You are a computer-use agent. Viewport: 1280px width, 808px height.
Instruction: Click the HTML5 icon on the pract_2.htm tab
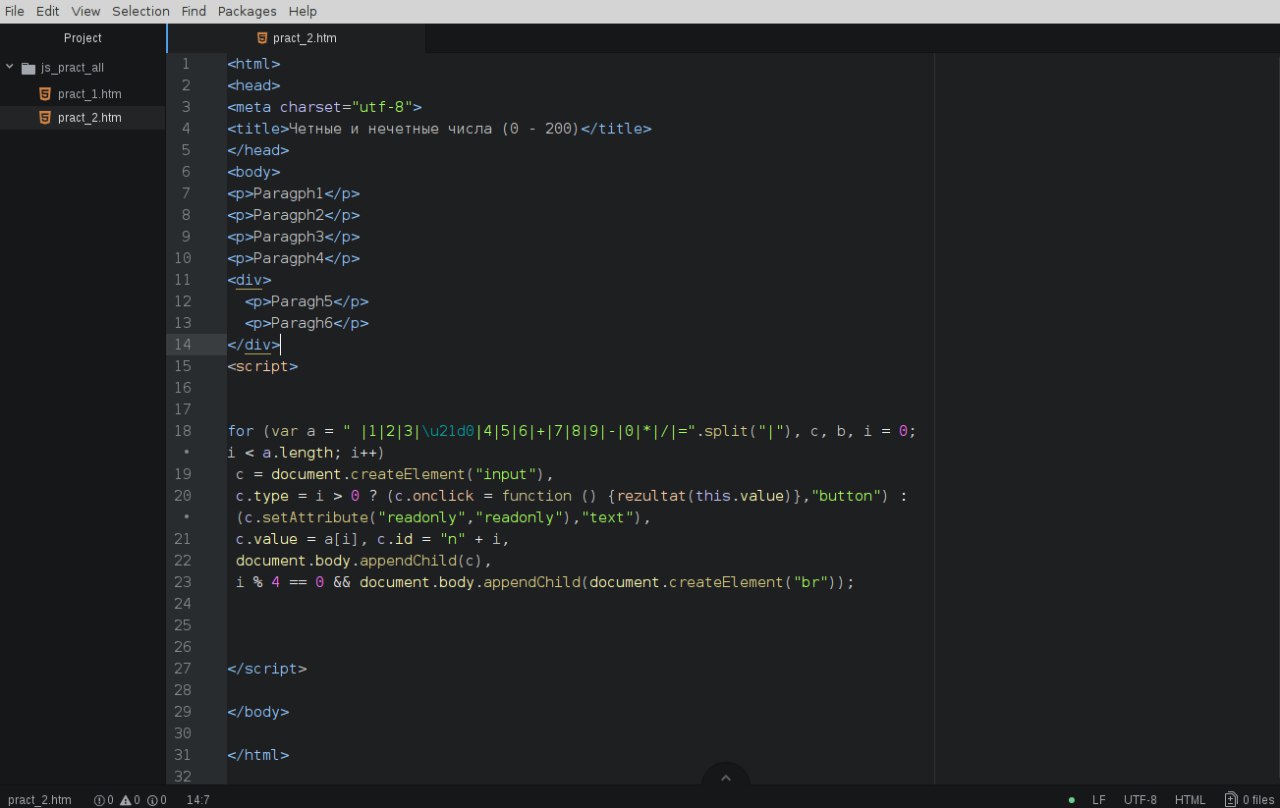[x=262, y=38]
